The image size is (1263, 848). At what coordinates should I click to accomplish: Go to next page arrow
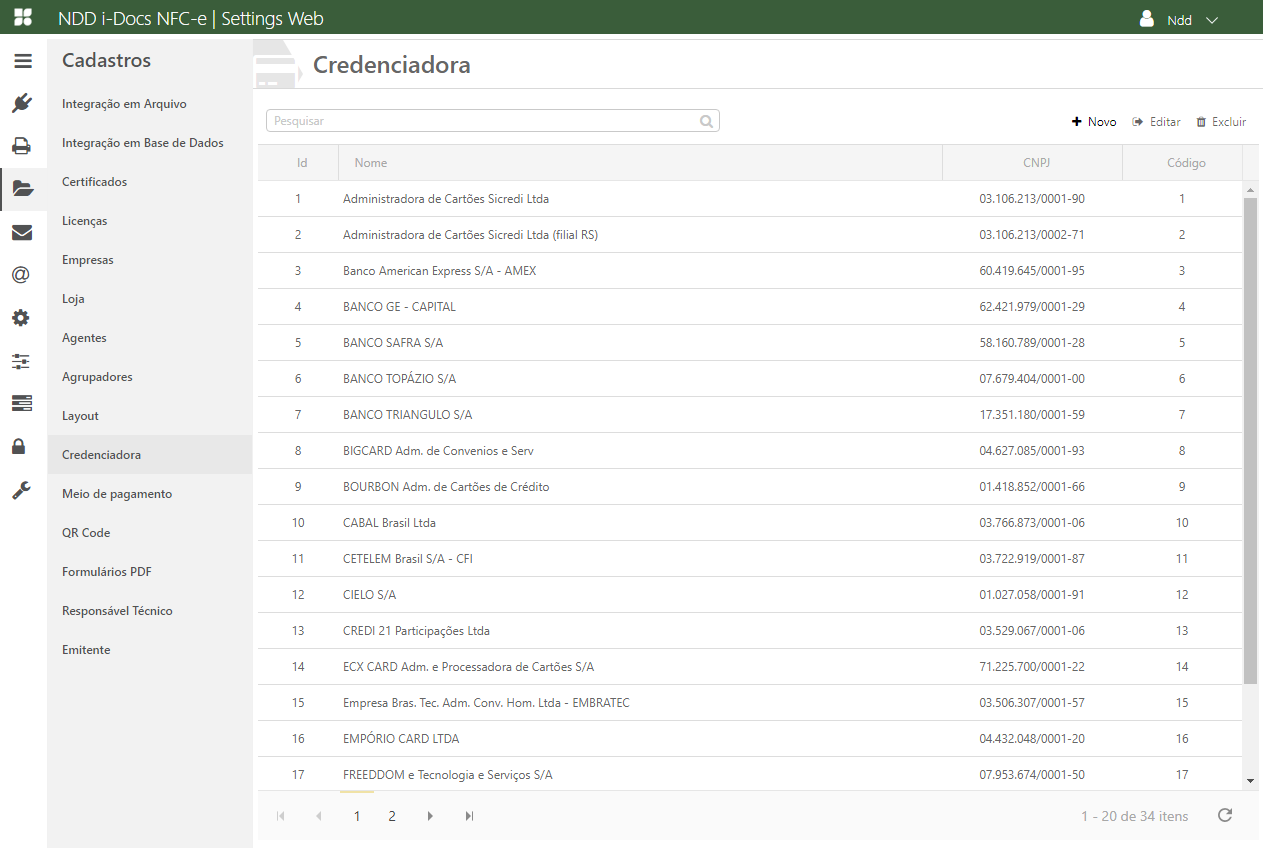coord(430,816)
